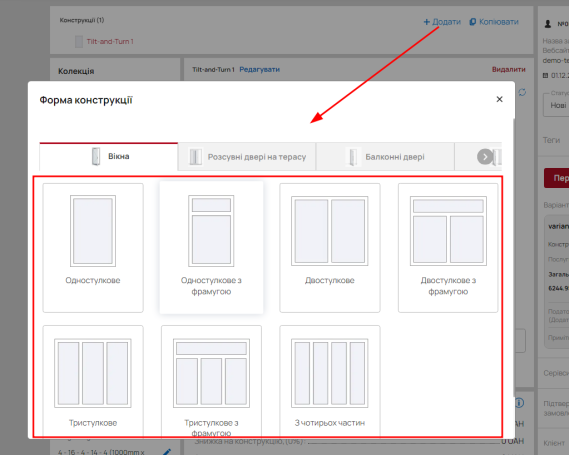
Task: Select Тристулкове з фрамугою shape
Action: 211,380
